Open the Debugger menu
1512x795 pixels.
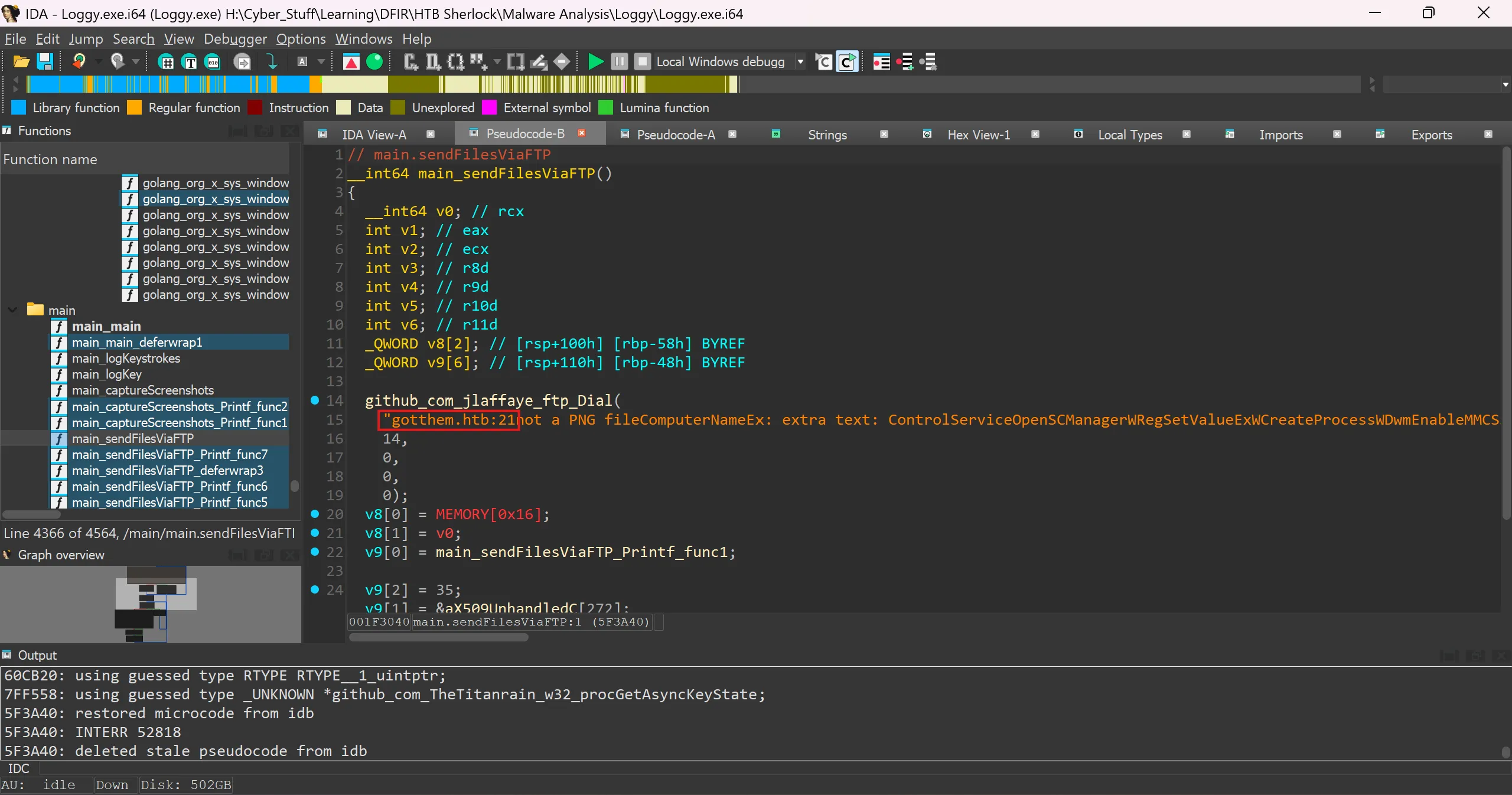(235, 39)
